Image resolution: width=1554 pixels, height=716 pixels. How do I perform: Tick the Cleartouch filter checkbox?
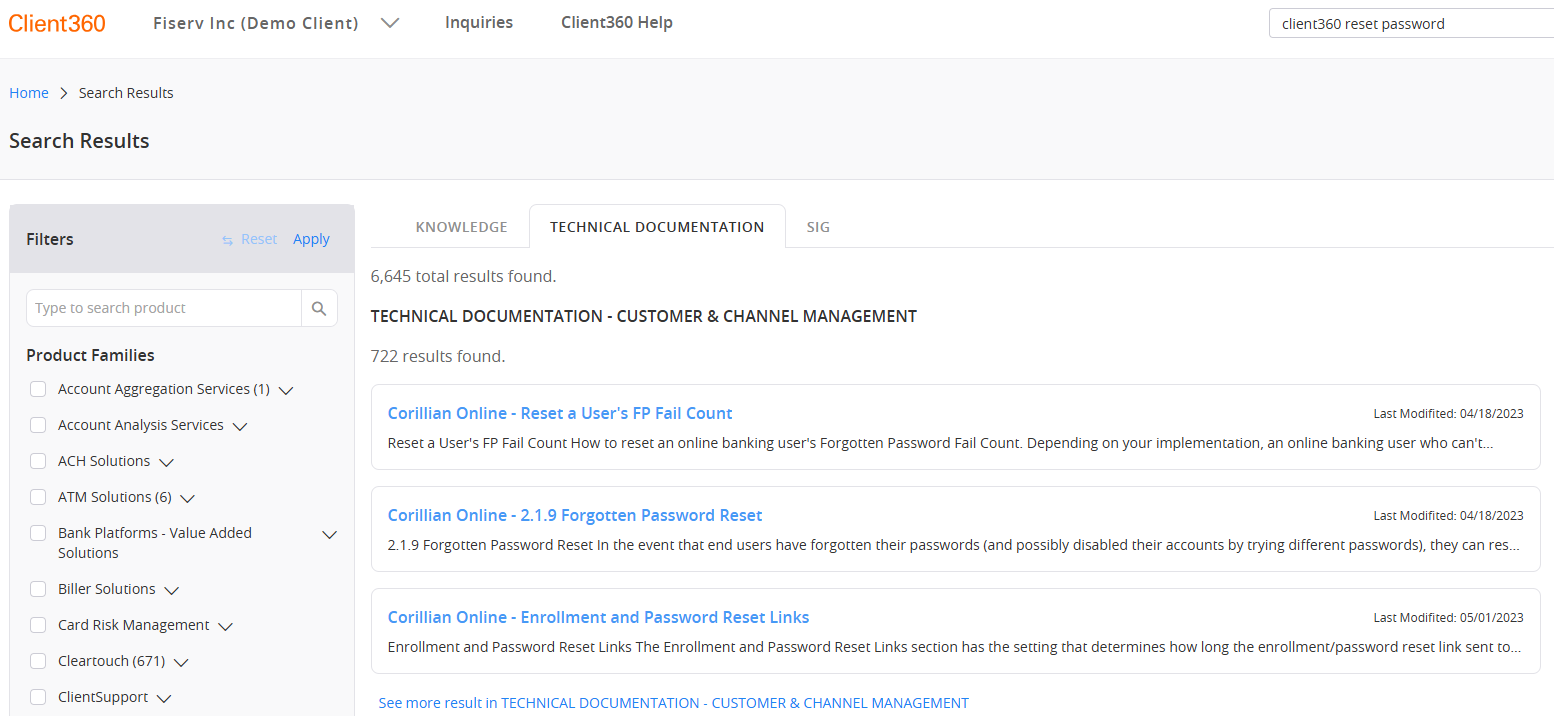[38, 661]
